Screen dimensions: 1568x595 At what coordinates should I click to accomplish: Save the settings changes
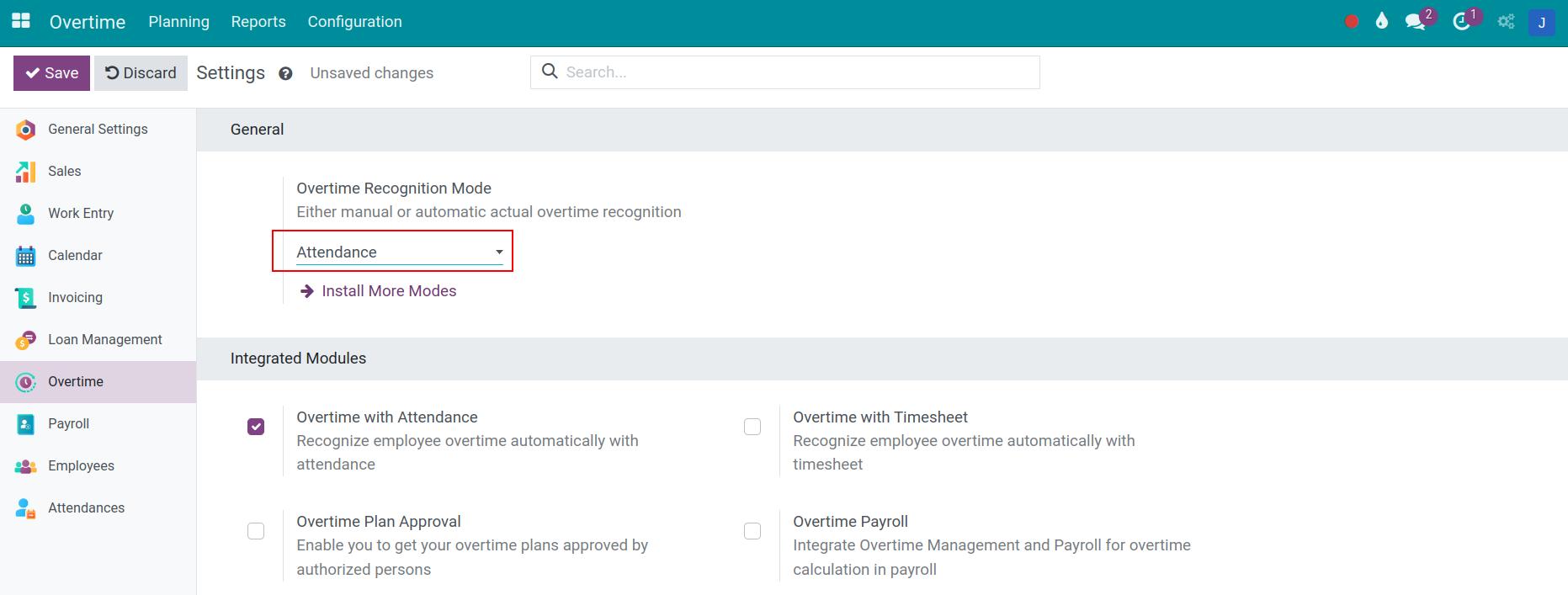pyautogui.click(x=51, y=73)
